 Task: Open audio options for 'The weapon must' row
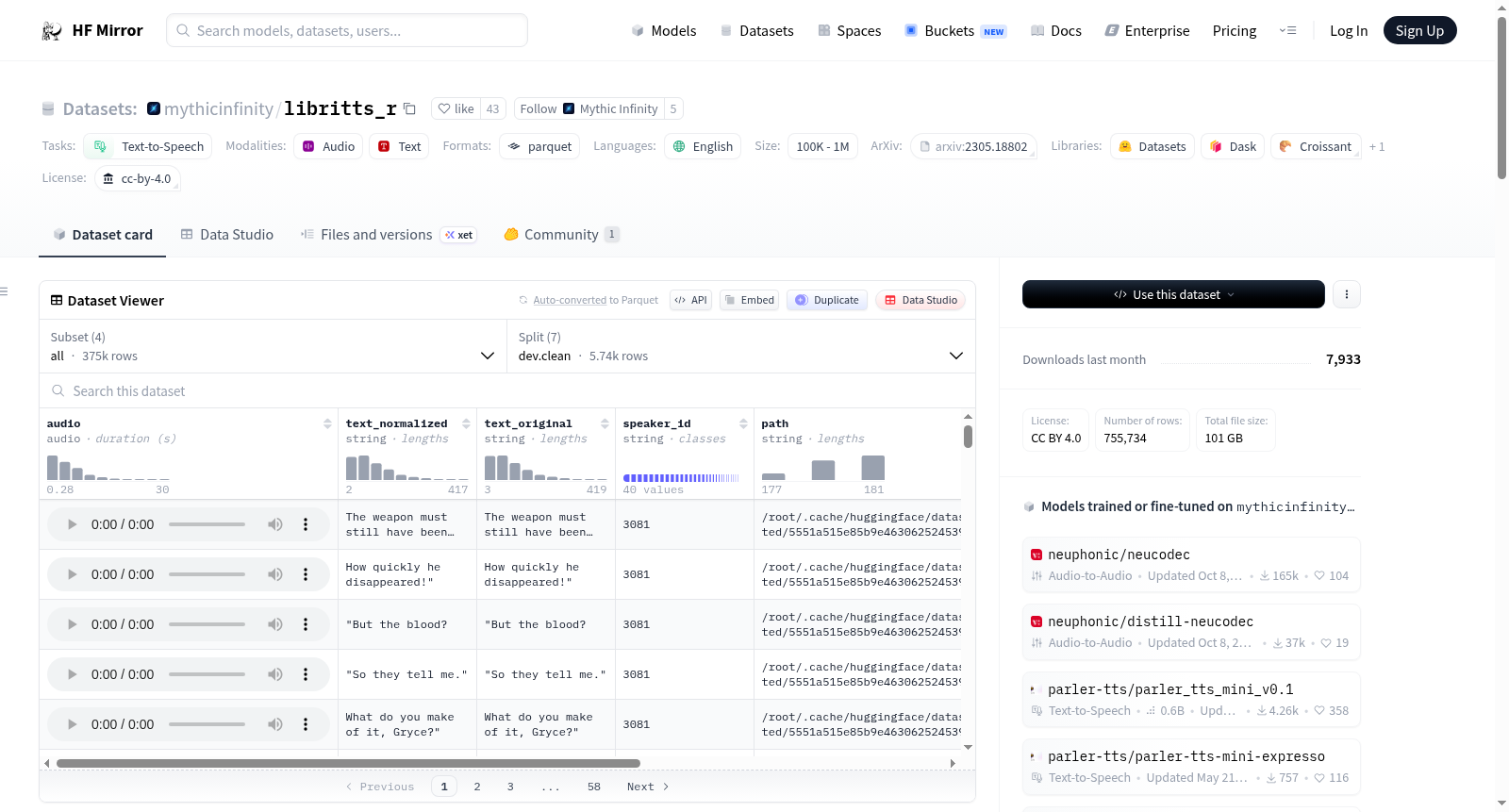pos(306,524)
